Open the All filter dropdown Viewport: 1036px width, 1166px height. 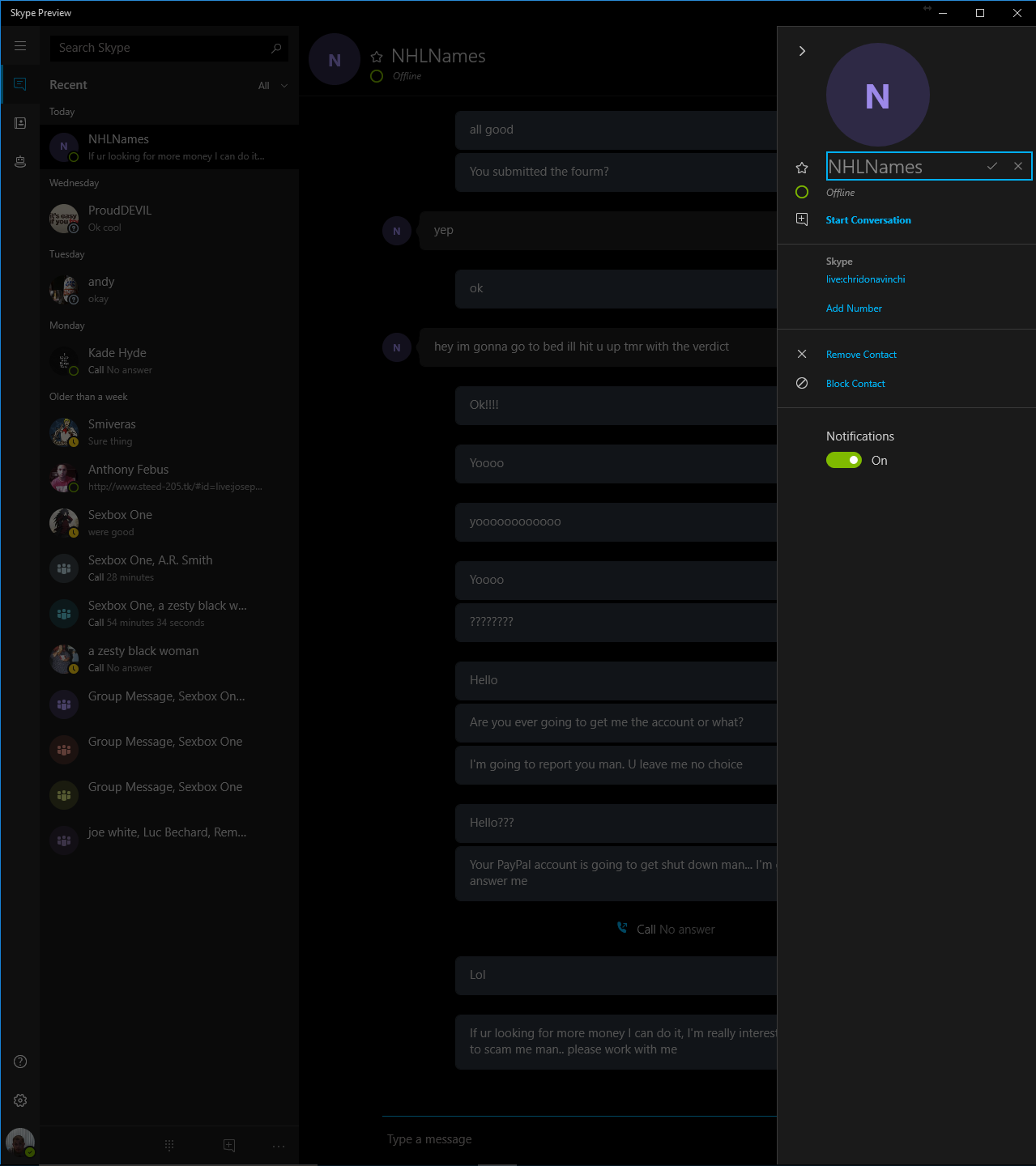(273, 86)
